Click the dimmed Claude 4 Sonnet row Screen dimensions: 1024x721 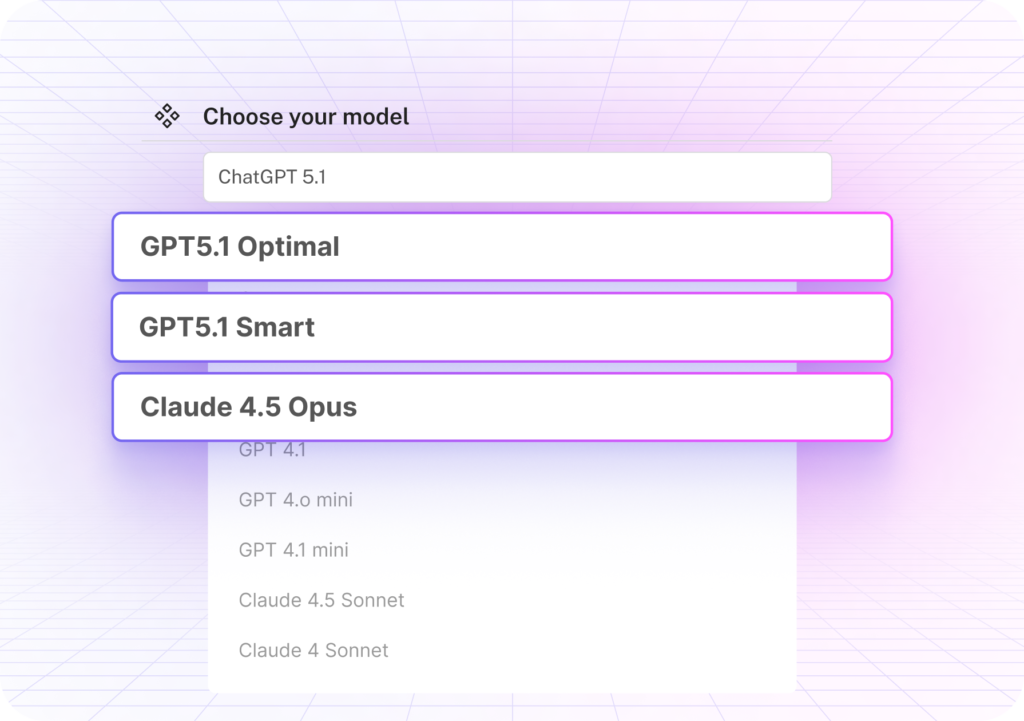click(312, 650)
